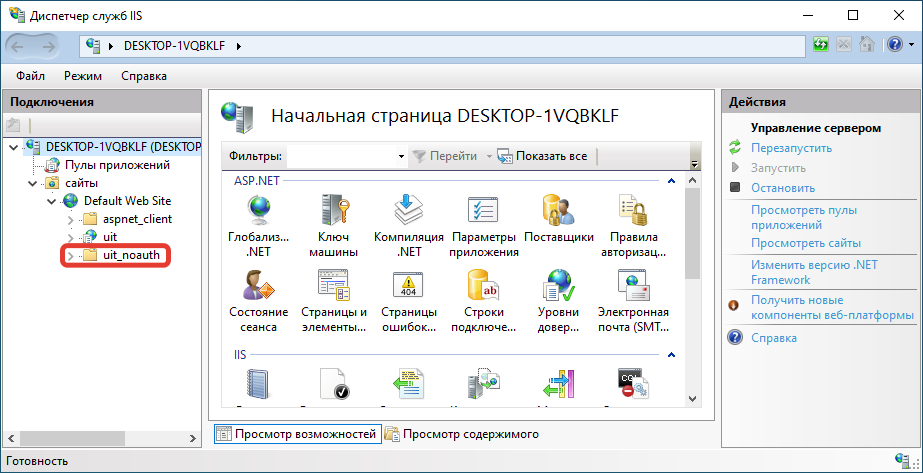Switch to Просмотр возможностей tab
The width and height of the screenshot is (923, 473).
point(297,434)
